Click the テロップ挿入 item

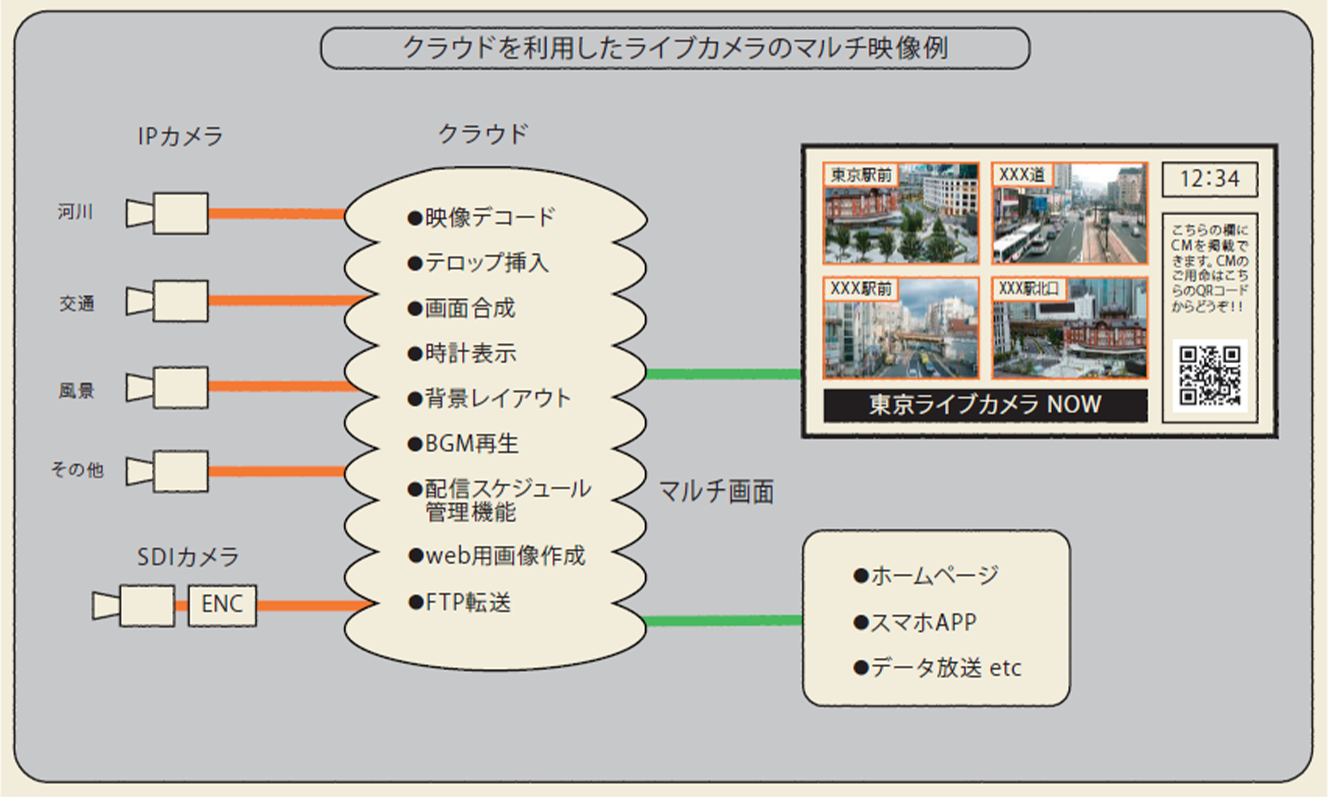pos(478,263)
